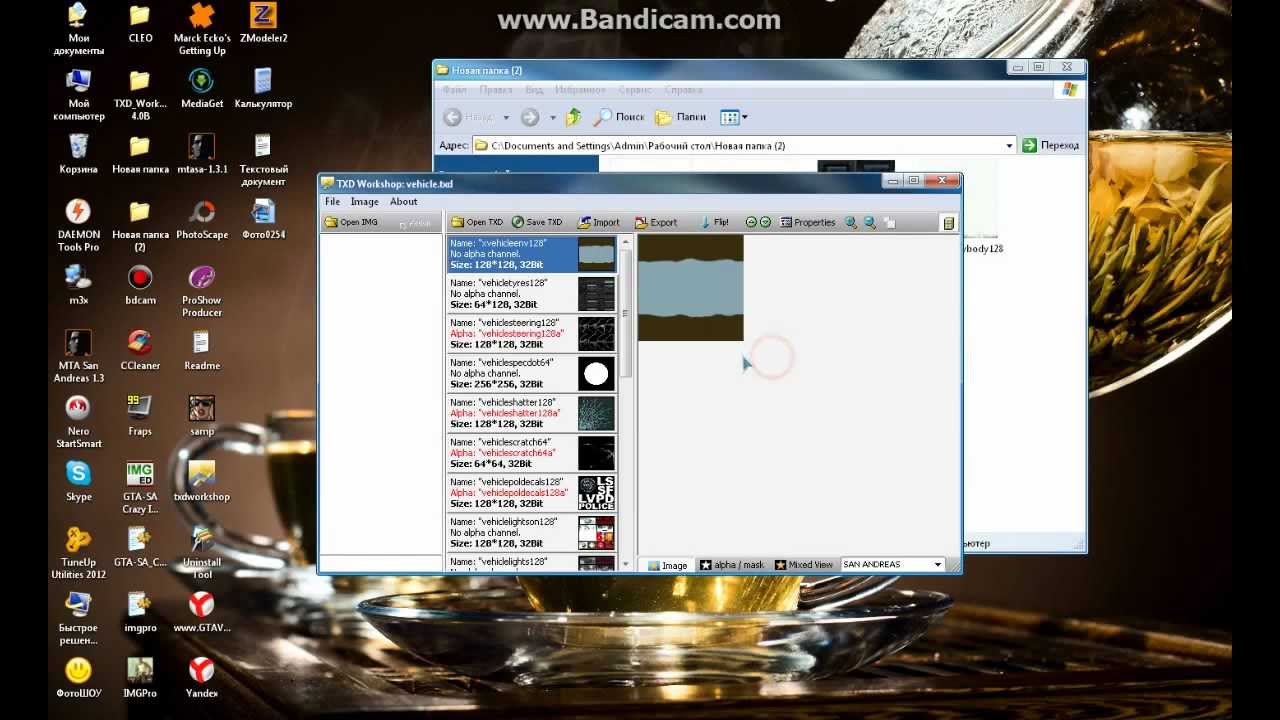Open the About menu in TXD Workshop

coord(404,201)
